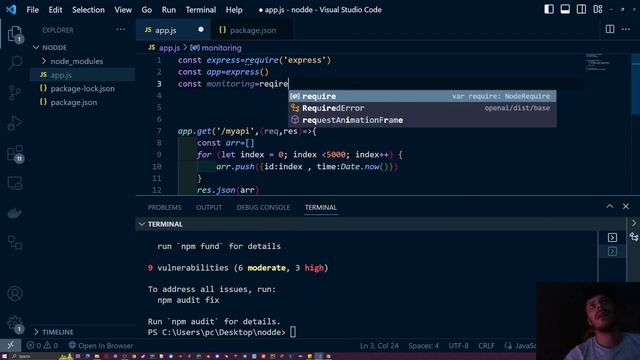This screenshot has height=360, width=640.
Task: Open the Run menu
Action: [169, 10]
